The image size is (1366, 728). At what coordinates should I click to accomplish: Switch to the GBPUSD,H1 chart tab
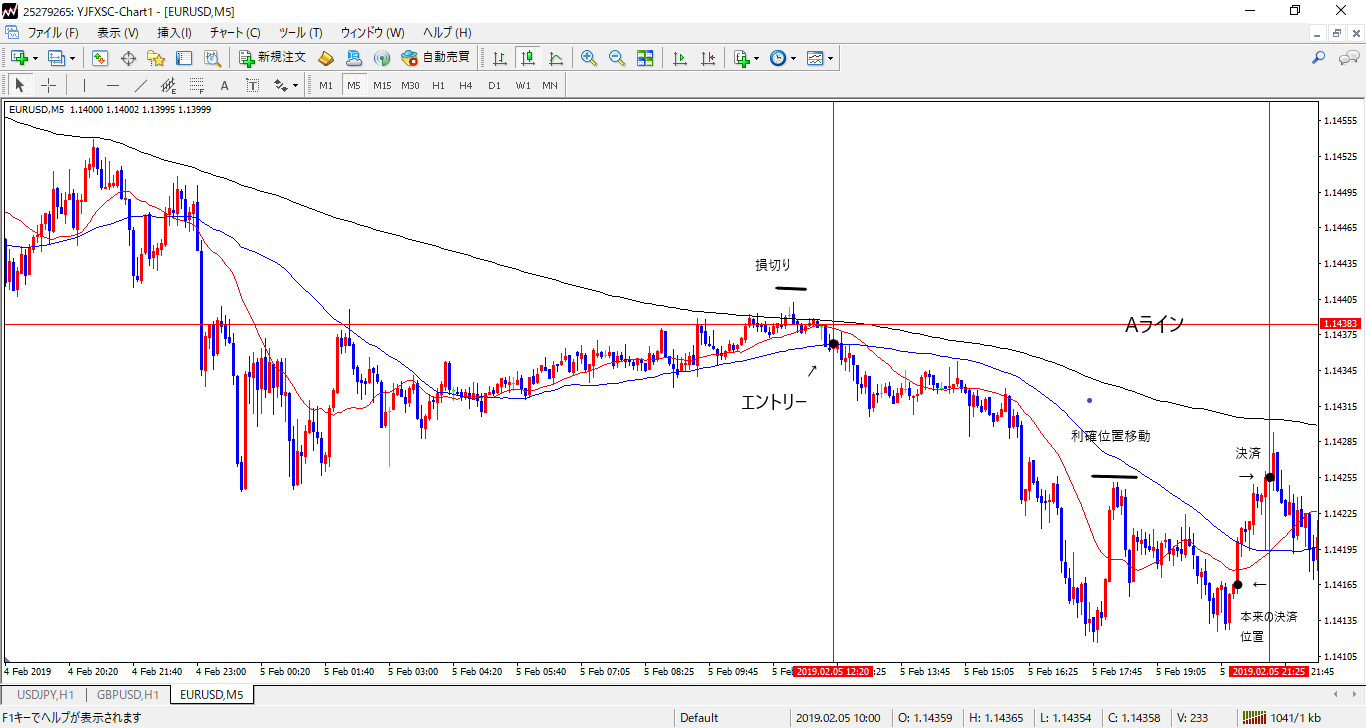pos(126,694)
